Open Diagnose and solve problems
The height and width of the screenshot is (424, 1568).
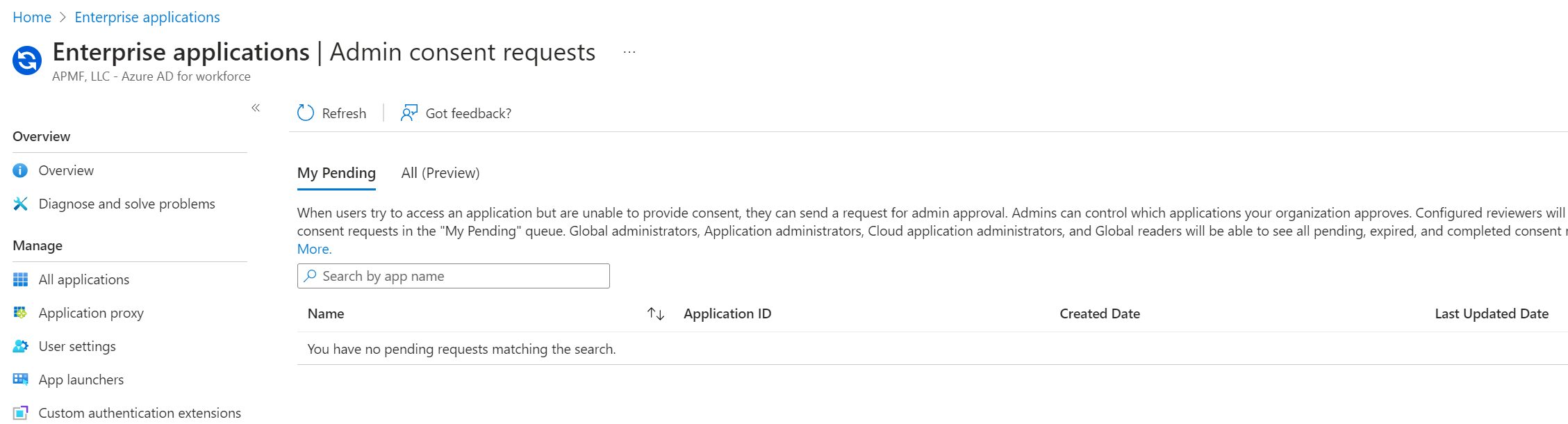20,203
